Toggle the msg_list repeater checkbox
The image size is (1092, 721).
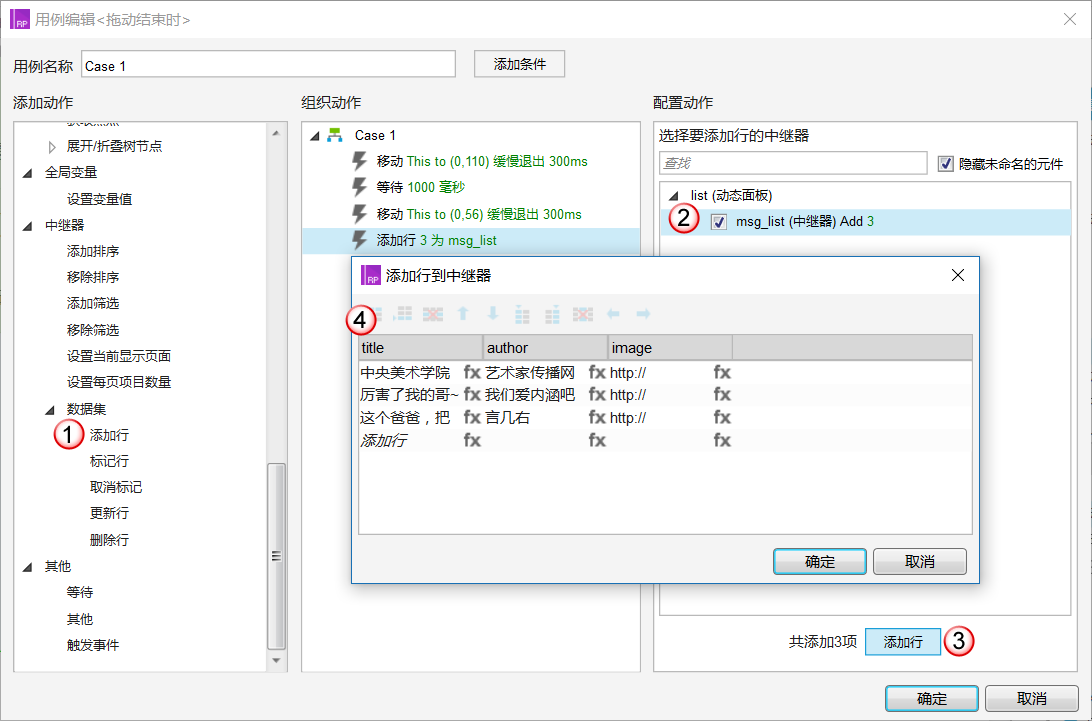tap(719, 222)
